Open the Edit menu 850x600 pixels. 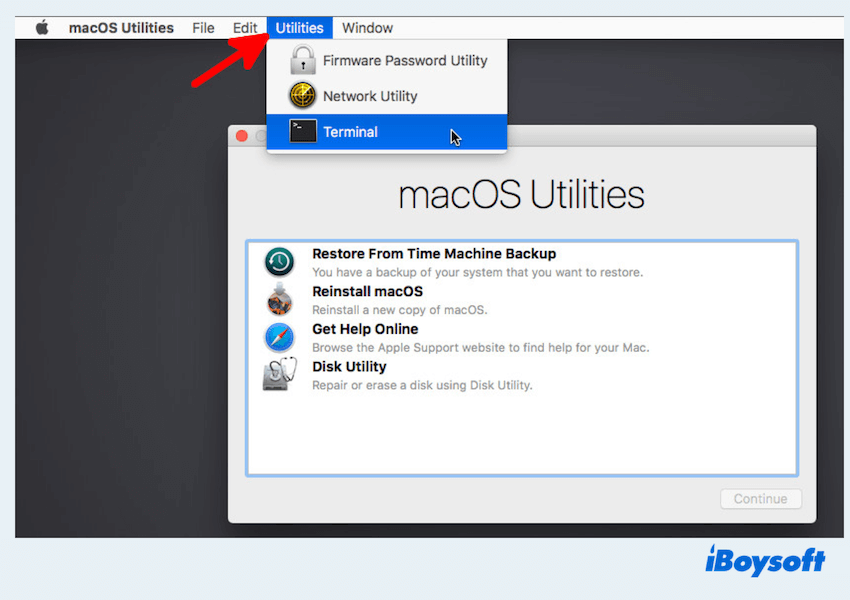245,28
